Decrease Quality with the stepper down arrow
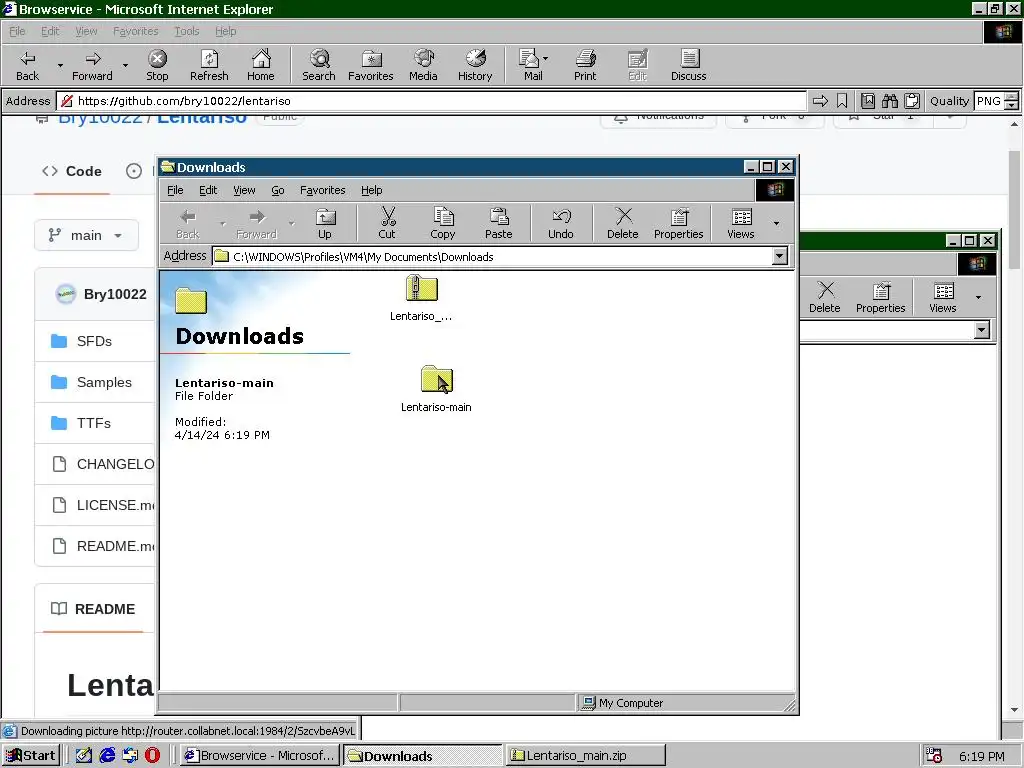The width and height of the screenshot is (1024, 768). click(x=1012, y=105)
